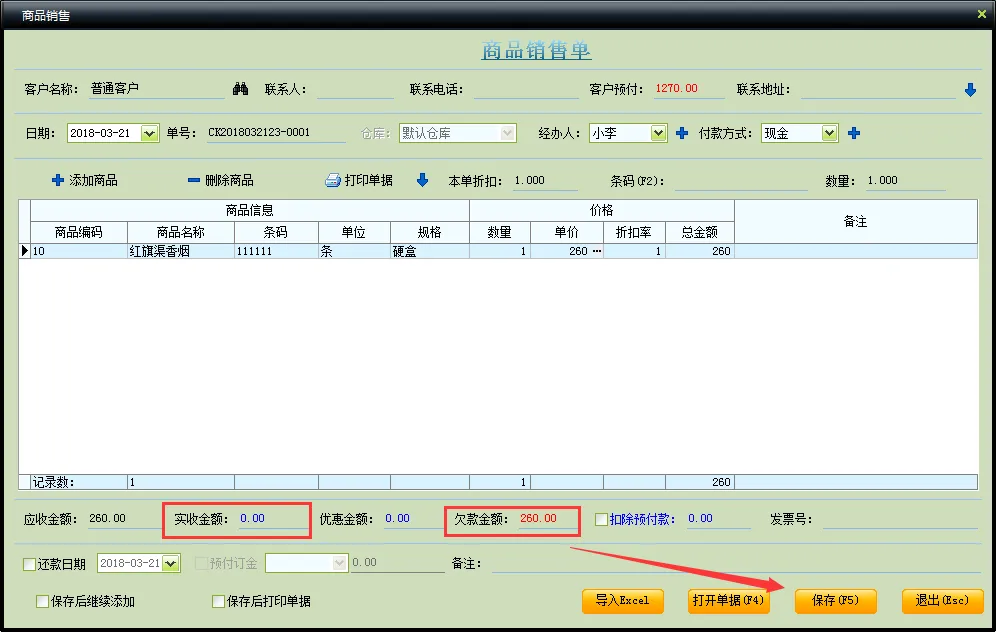Click the barcode cell 111111
This screenshot has width=996, height=632.
coord(276,251)
